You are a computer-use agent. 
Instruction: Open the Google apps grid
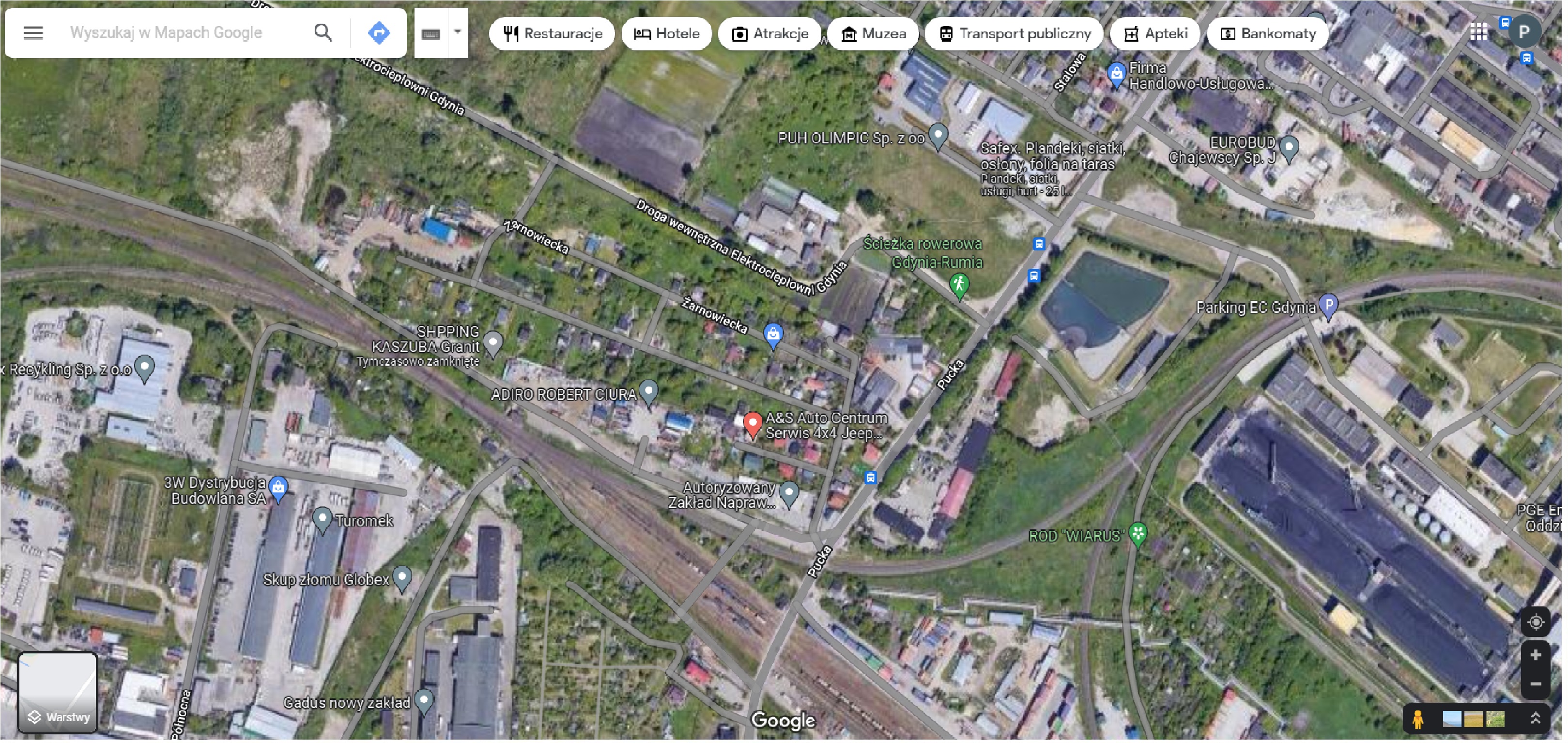(x=1478, y=31)
